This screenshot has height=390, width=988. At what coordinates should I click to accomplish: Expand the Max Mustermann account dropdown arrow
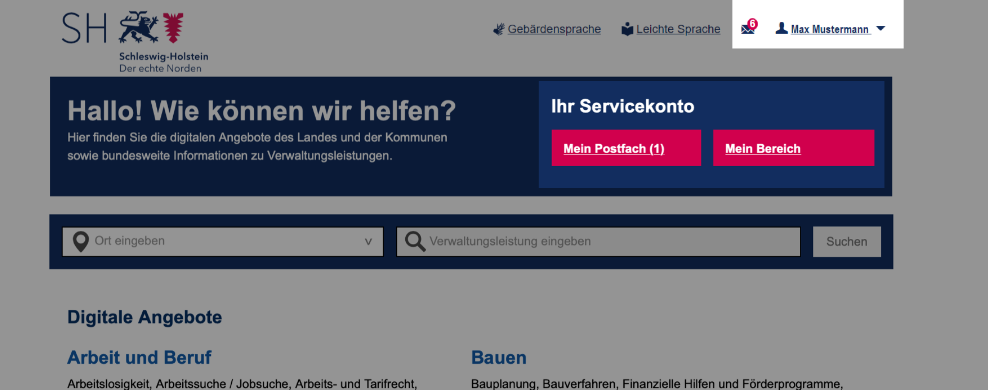[x=881, y=28]
